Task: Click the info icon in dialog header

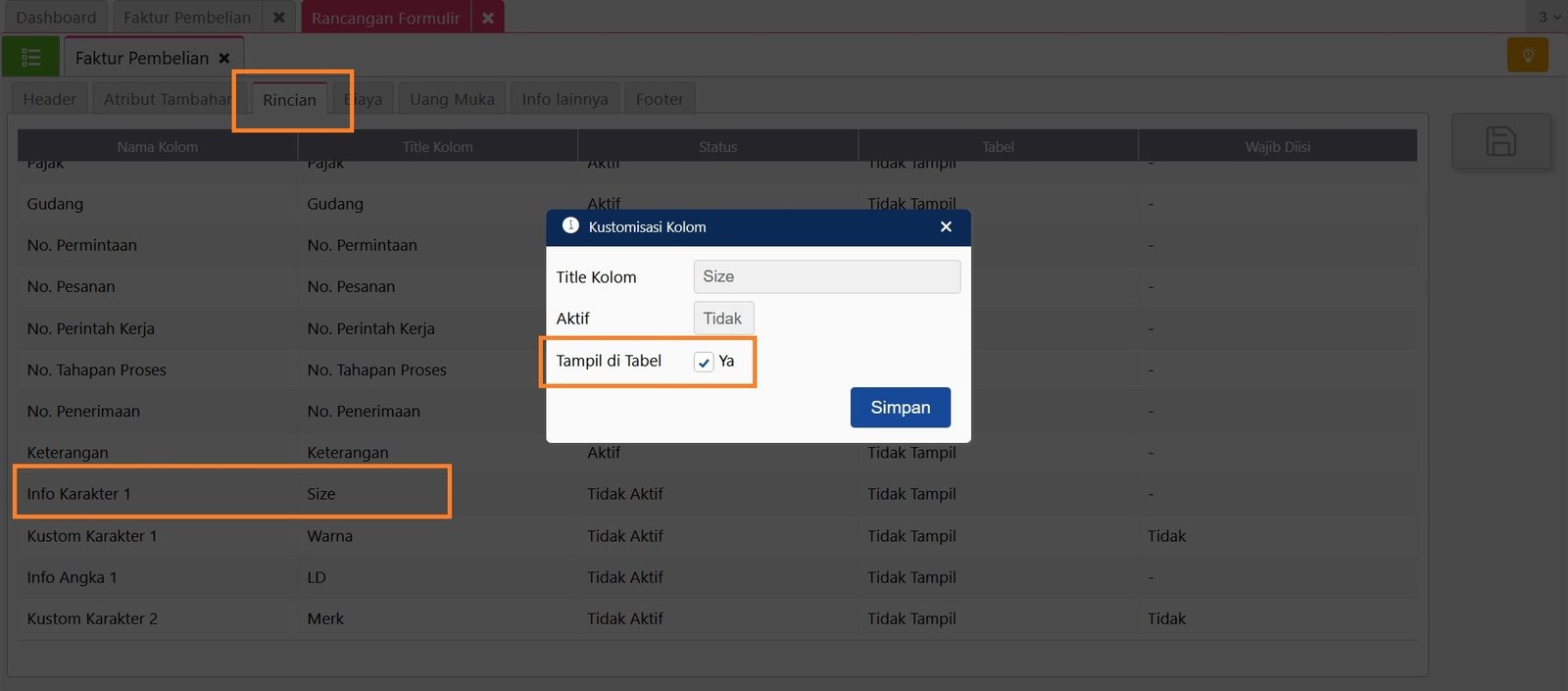Action: pos(570,225)
